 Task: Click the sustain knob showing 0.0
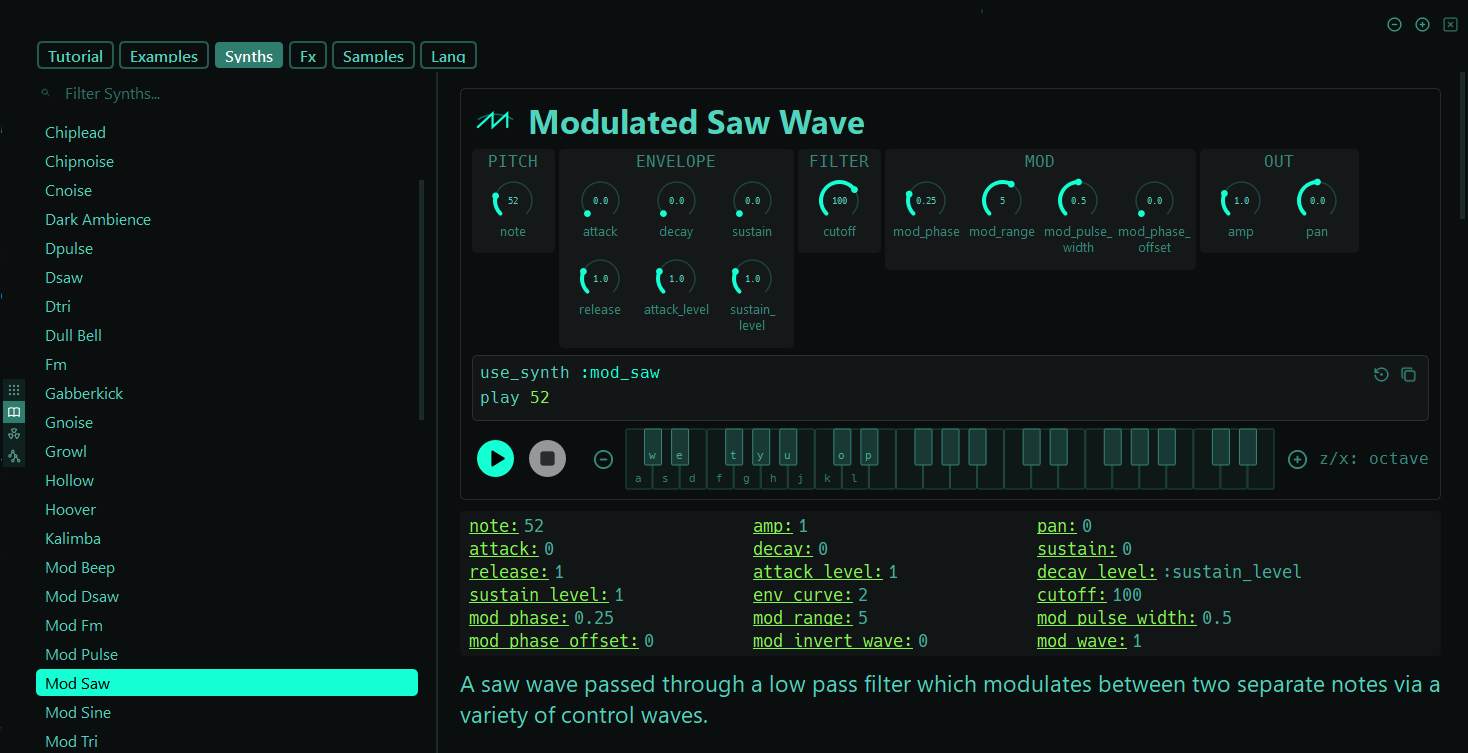tap(752, 200)
